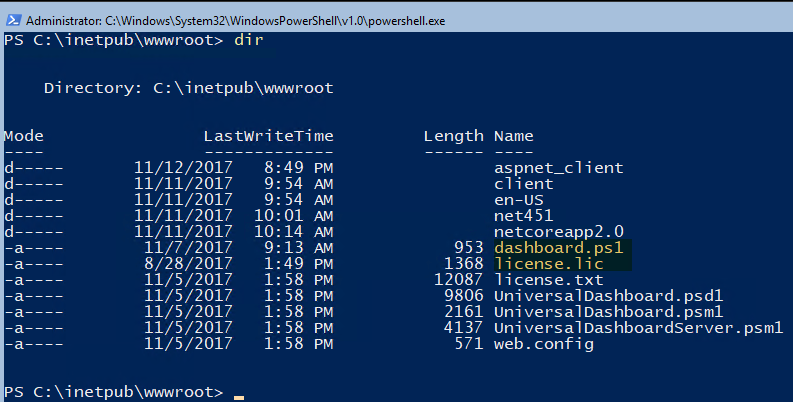The height and width of the screenshot is (402, 793).
Task: Click the license.txt file name
Action: [x=548, y=280]
